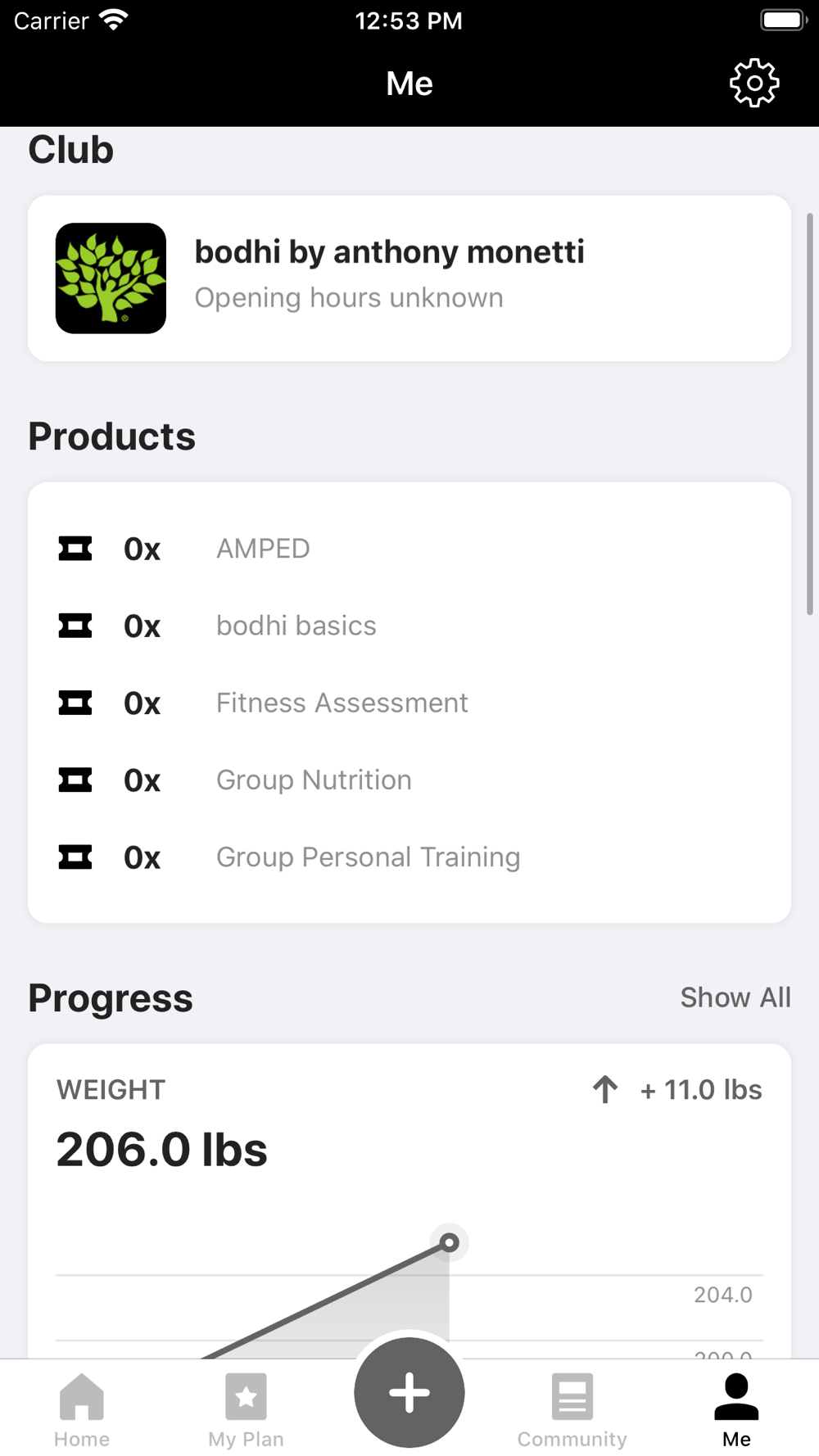The height and width of the screenshot is (1456, 819).
Task: Tap the ticket icon beside Fitness Assessment
Action: tap(75, 703)
